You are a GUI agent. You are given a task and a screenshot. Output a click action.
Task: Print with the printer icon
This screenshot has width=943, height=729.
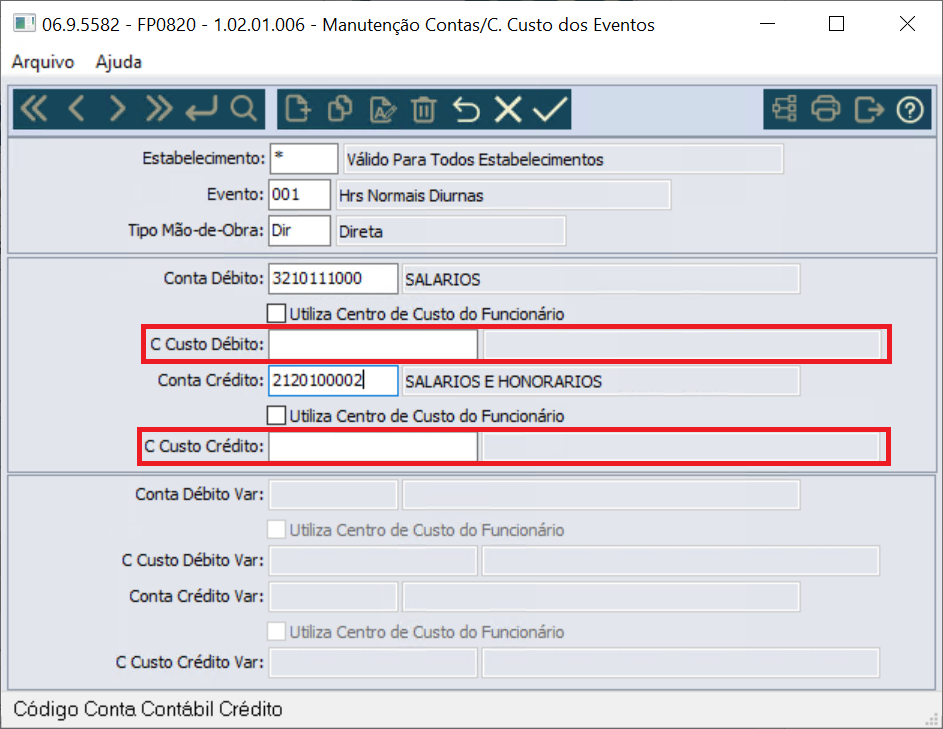(826, 109)
